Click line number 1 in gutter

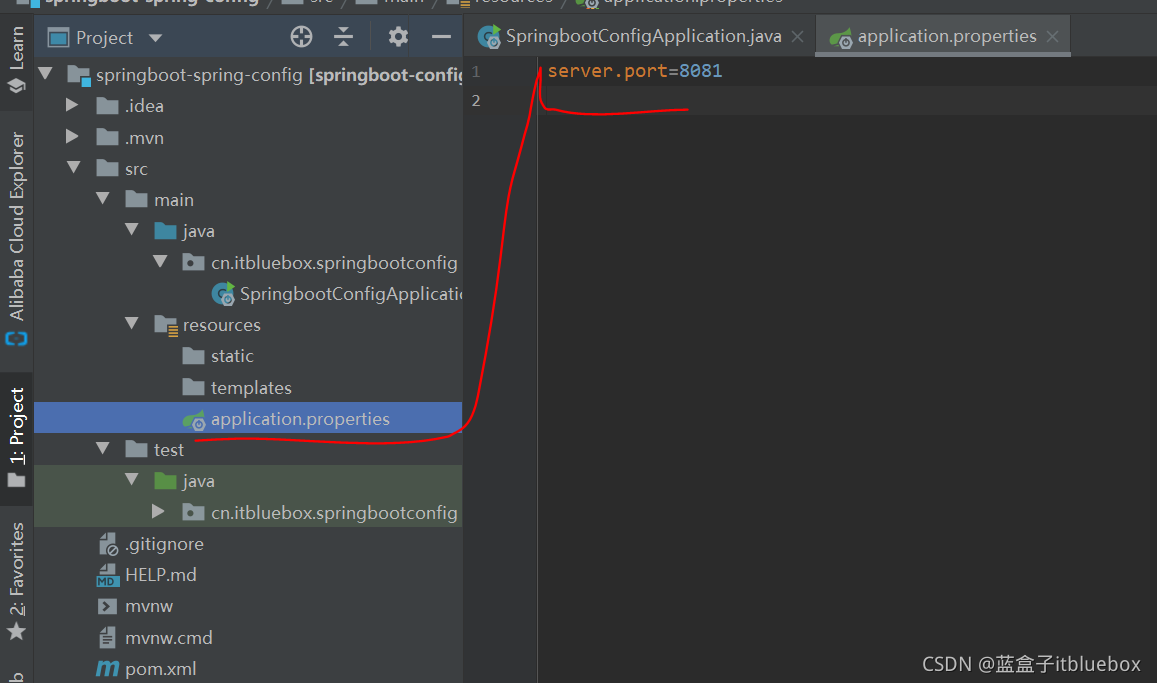[476, 72]
